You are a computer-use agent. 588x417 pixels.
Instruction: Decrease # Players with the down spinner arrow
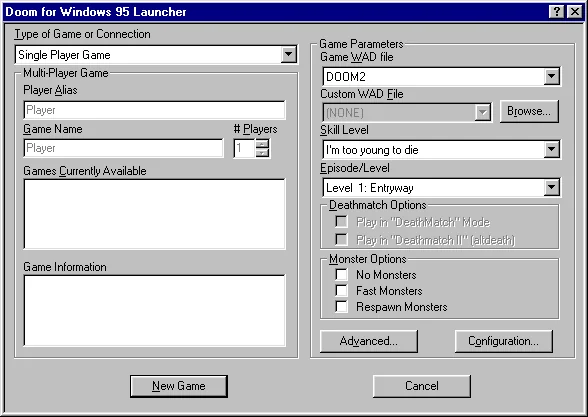click(x=262, y=153)
